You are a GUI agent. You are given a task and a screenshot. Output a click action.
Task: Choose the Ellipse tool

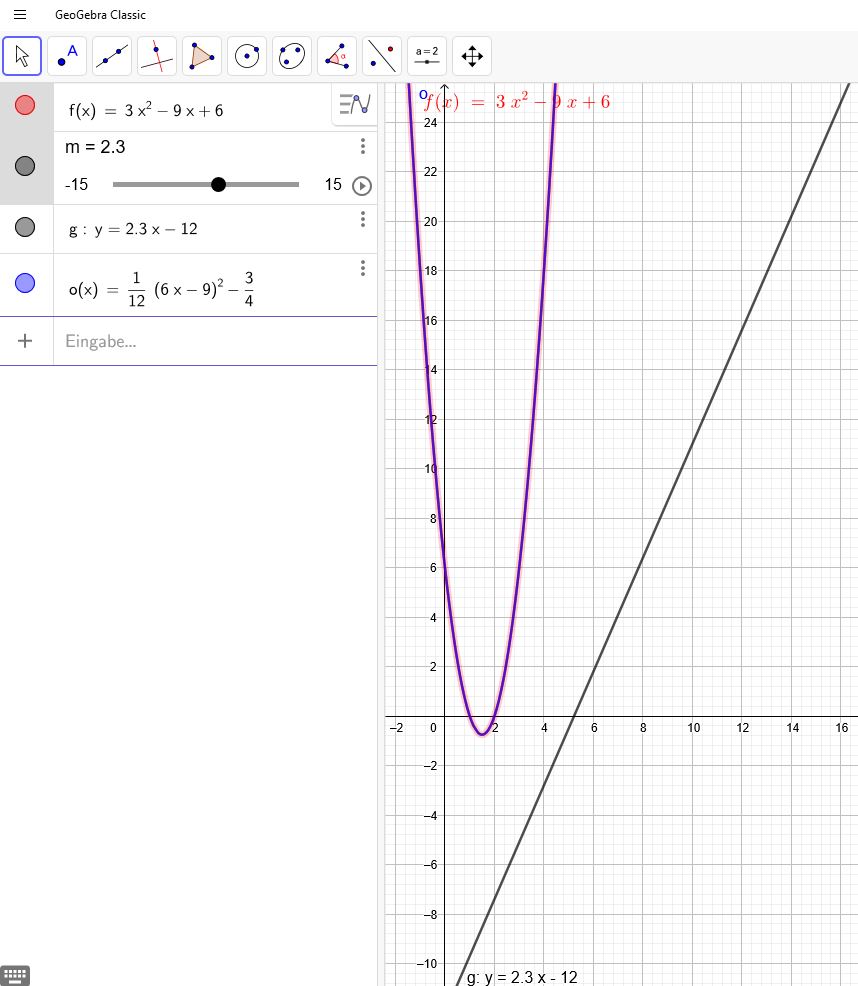click(x=292, y=56)
